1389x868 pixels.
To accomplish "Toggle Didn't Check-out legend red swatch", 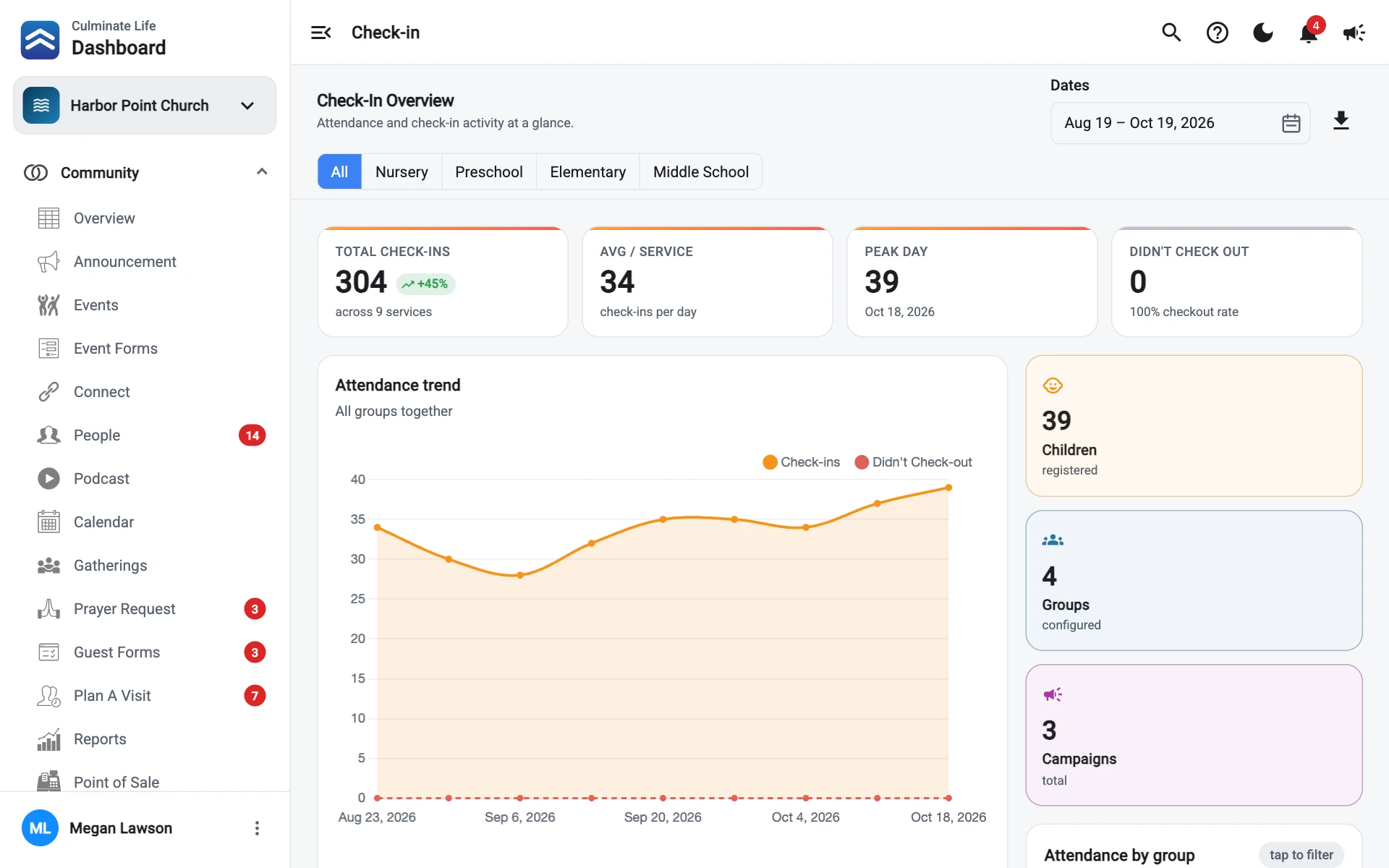I will point(861,462).
